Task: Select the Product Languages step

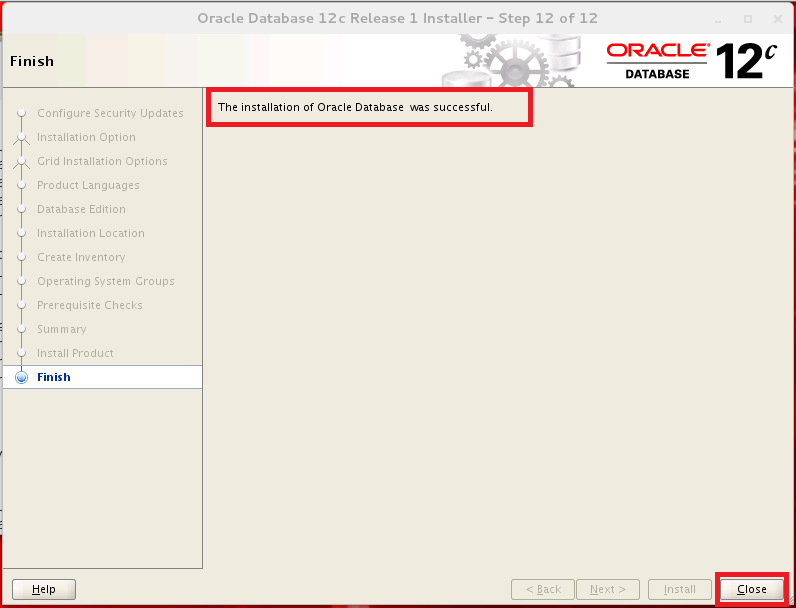Action: coord(88,185)
